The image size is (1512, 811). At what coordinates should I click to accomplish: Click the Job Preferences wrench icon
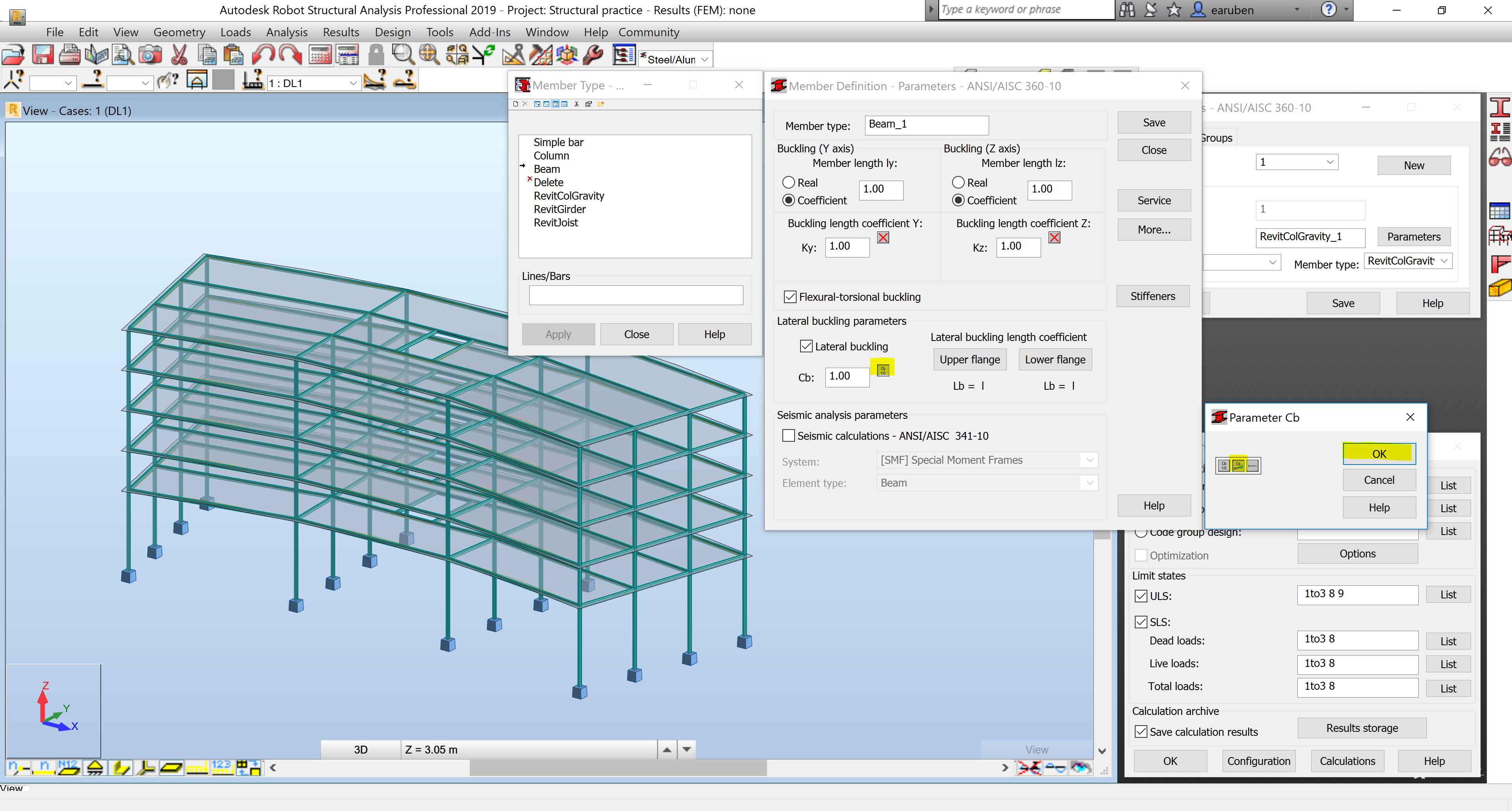(593, 55)
